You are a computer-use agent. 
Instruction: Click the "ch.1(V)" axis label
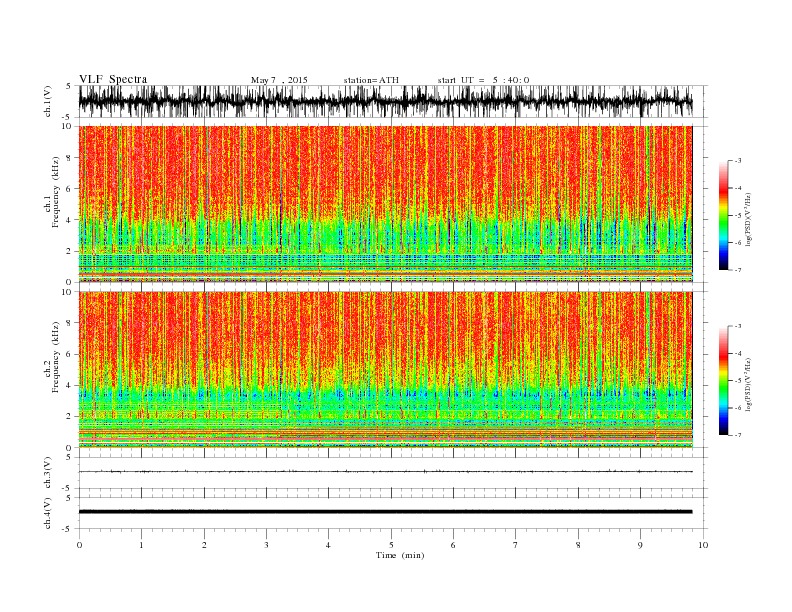tap(48, 101)
